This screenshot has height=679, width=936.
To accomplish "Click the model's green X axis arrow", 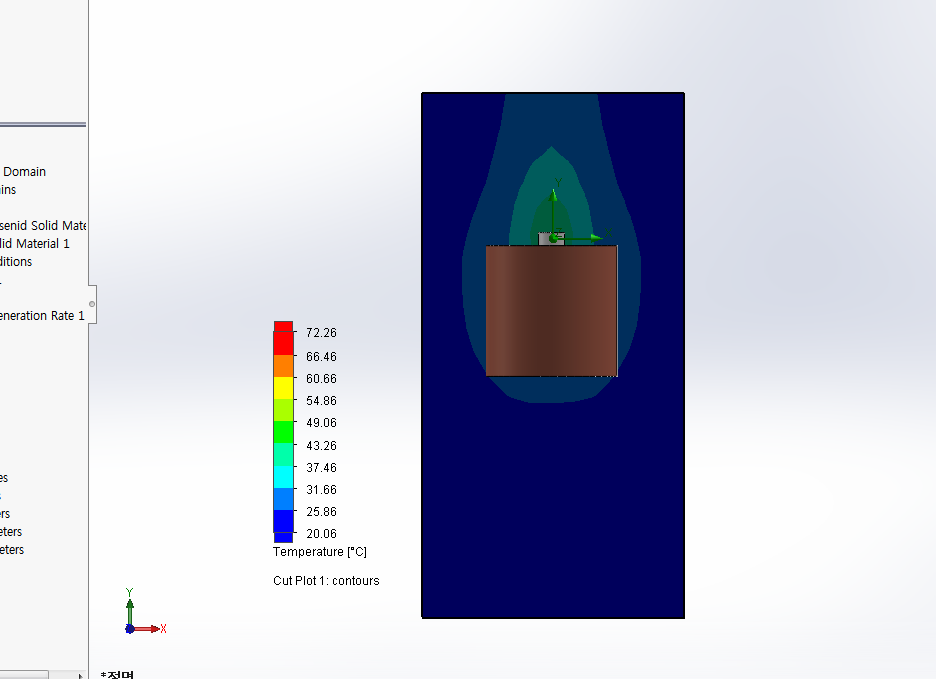I will click(581, 238).
